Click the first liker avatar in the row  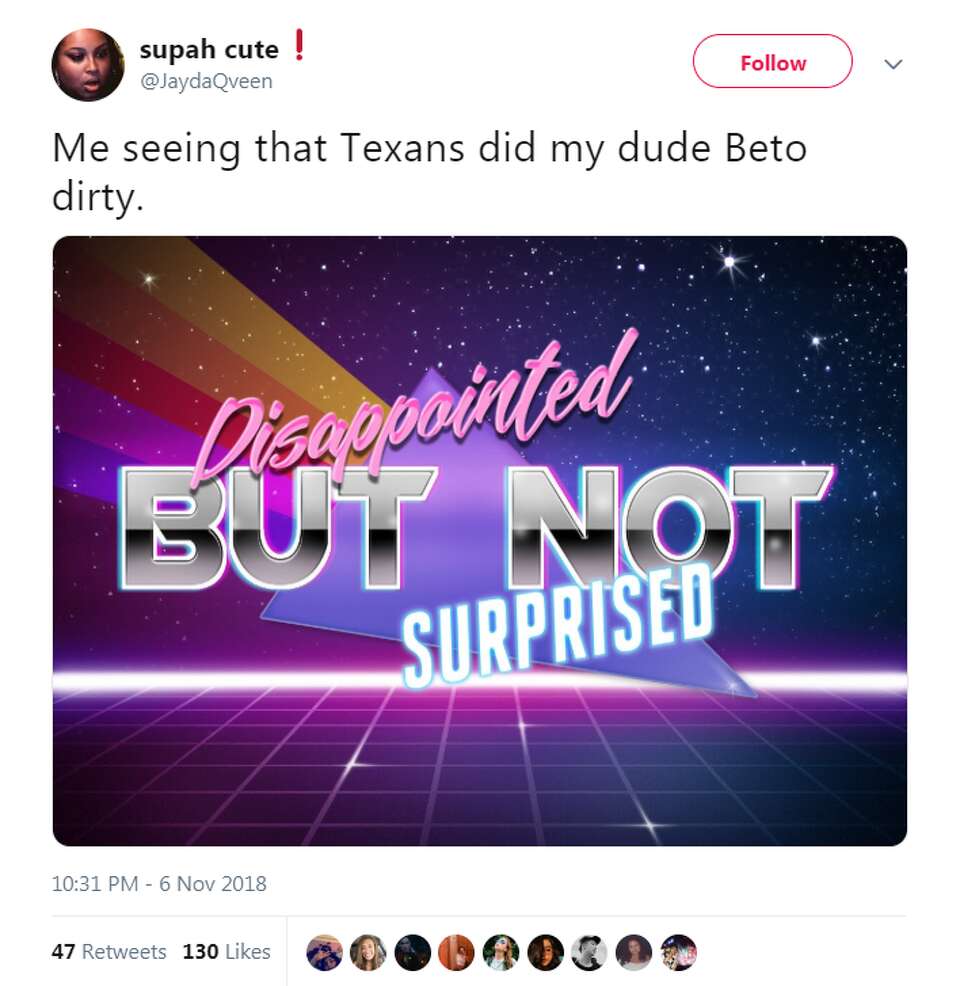point(324,952)
